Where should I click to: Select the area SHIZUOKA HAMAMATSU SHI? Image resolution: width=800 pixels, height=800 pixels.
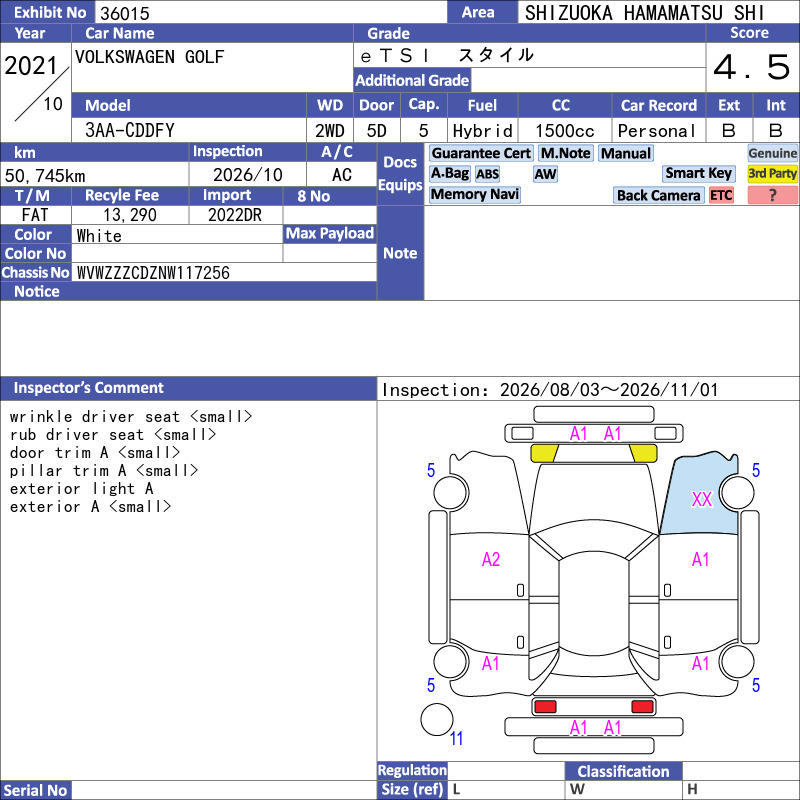[644, 13]
